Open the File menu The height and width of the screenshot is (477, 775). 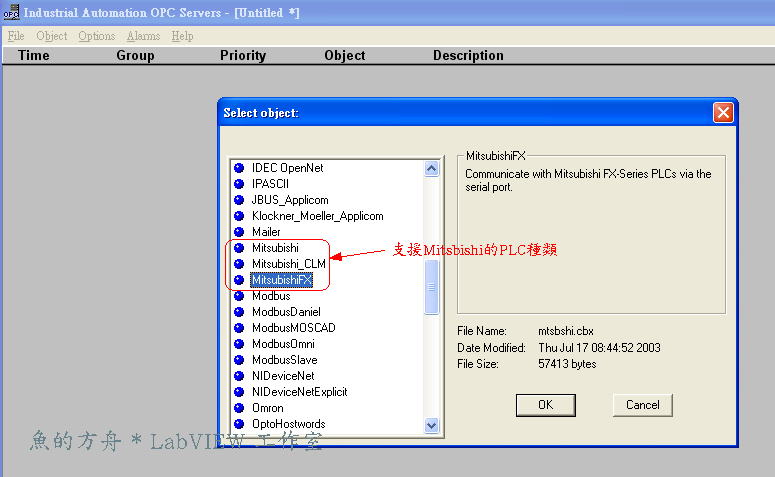[x=16, y=36]
